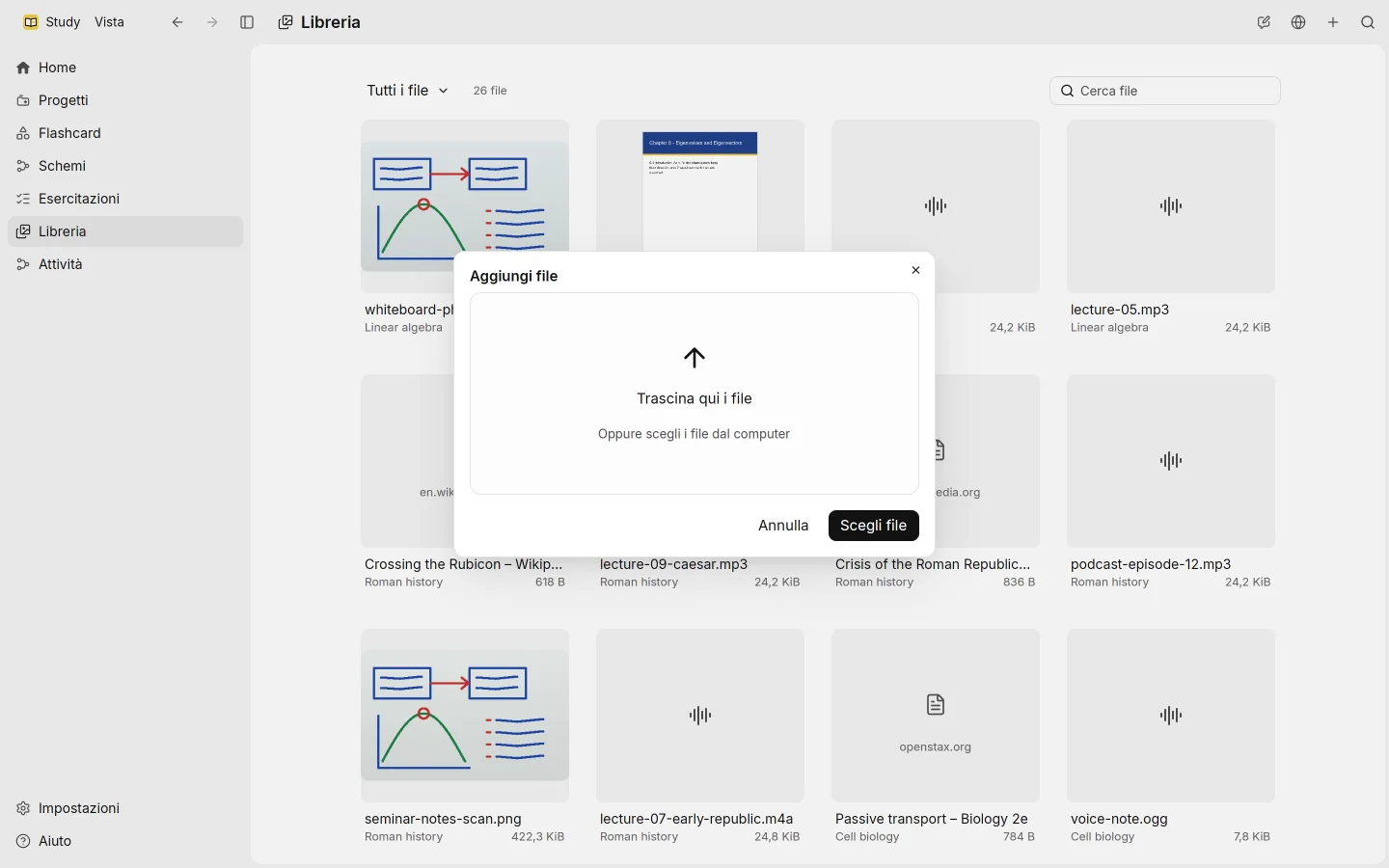Click the Cerca file search field
The image size is (1389, 868).
pos(1165,91)
